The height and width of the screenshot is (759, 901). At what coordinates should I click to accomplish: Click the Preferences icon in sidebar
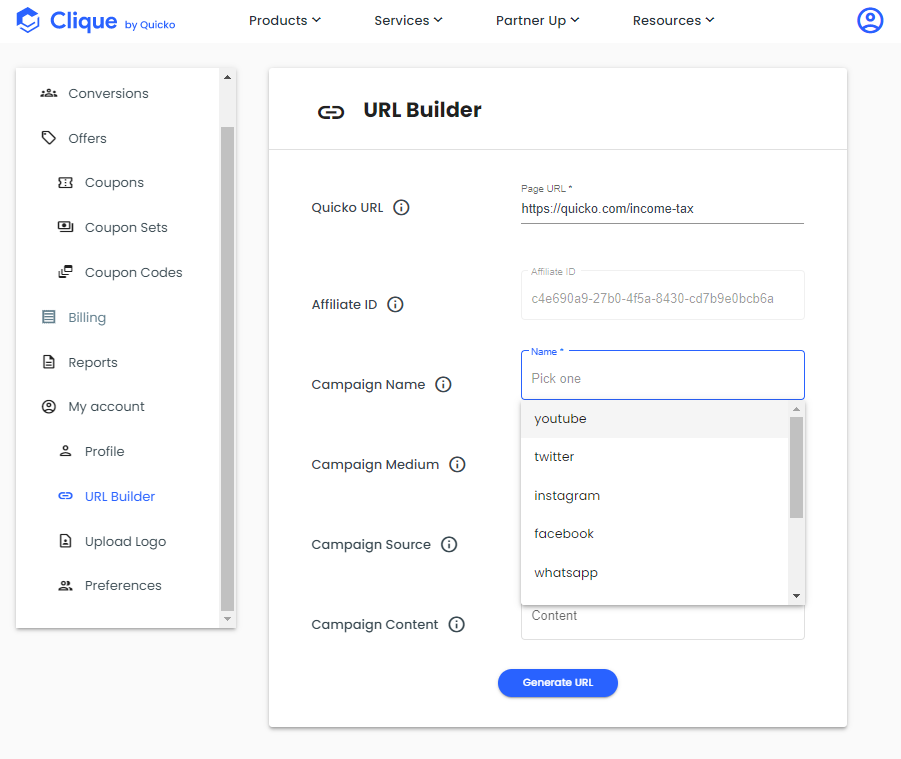66,585
